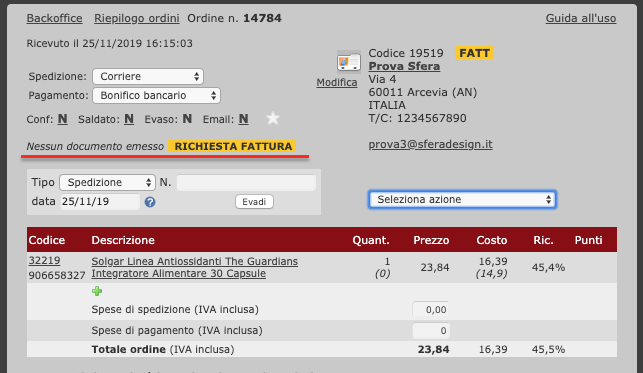Open the Pagamento Bonifico bancario dropdown

pyautogui.click(x=157, y=96)
